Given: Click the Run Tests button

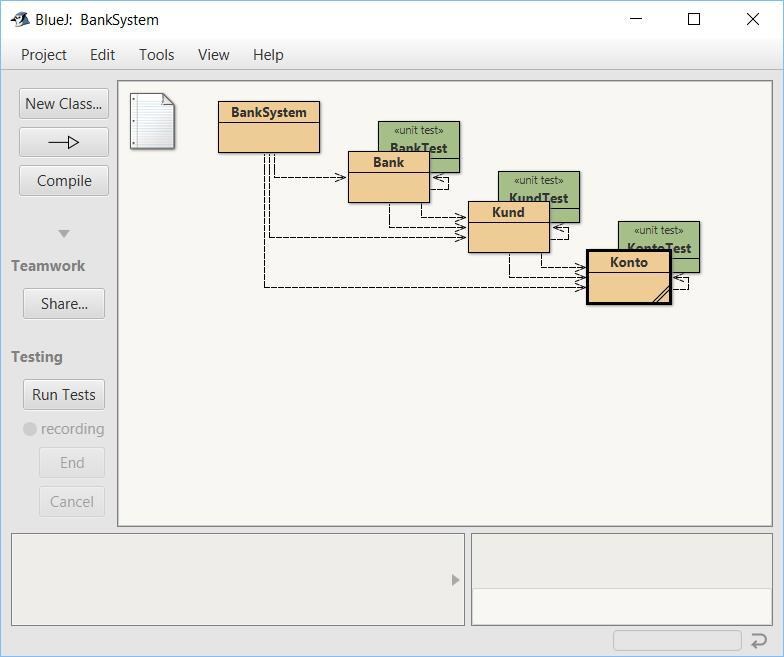Looking at the screenshot, I should [x=64, y=395].
